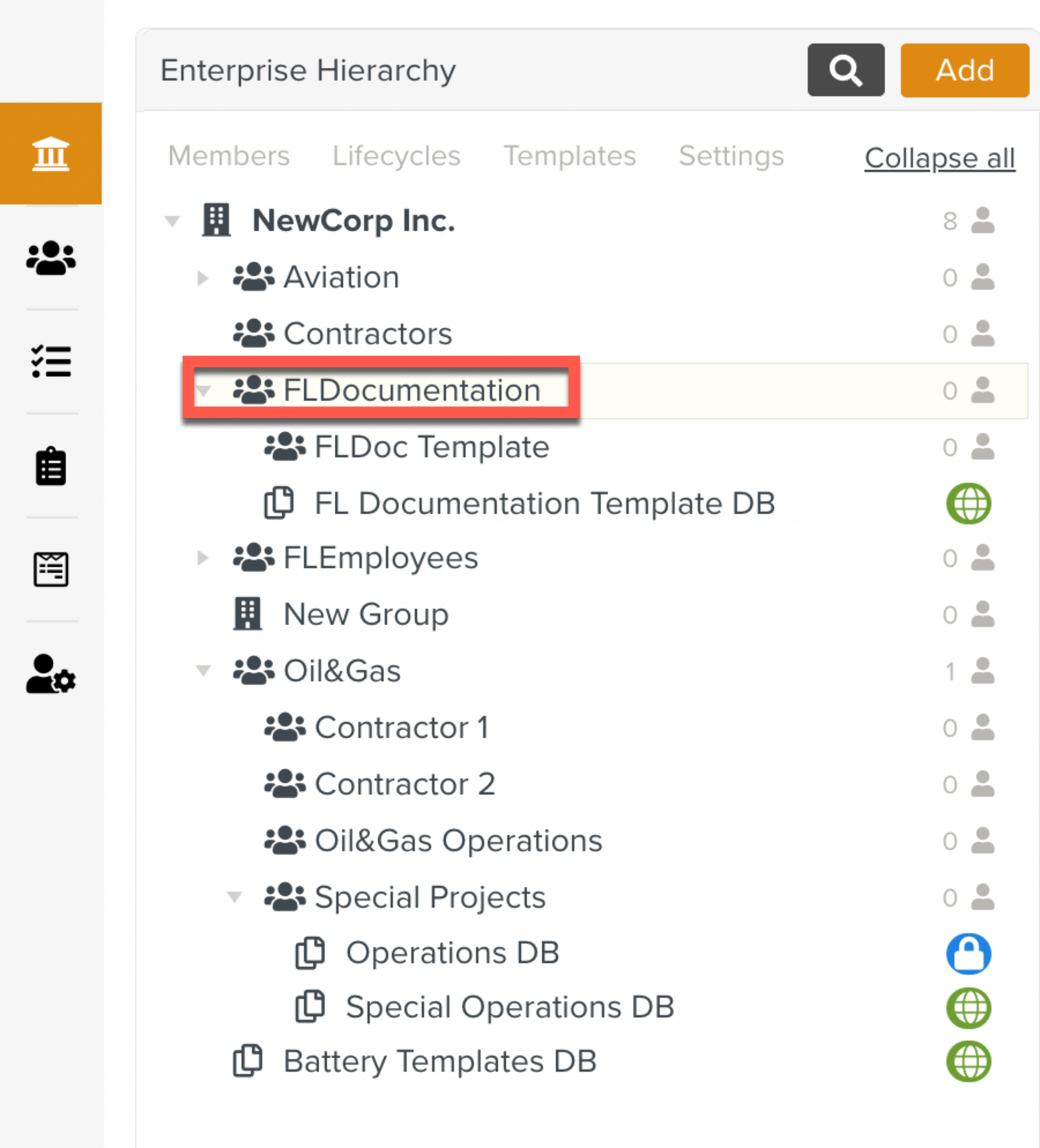Open the user settings sidebar icon
Screen dimensions: 1040x1148
[x=51, y=674]
